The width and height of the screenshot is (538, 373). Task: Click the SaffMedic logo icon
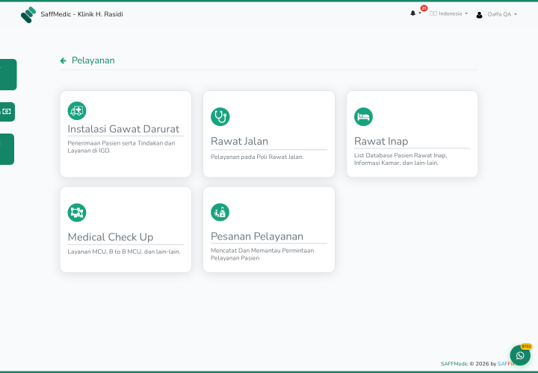point(28,15)
